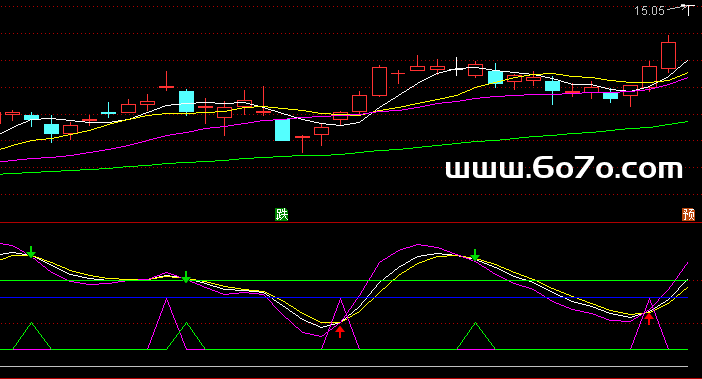
Task: Click the 15.05 high price label
Action: (649, 11)
